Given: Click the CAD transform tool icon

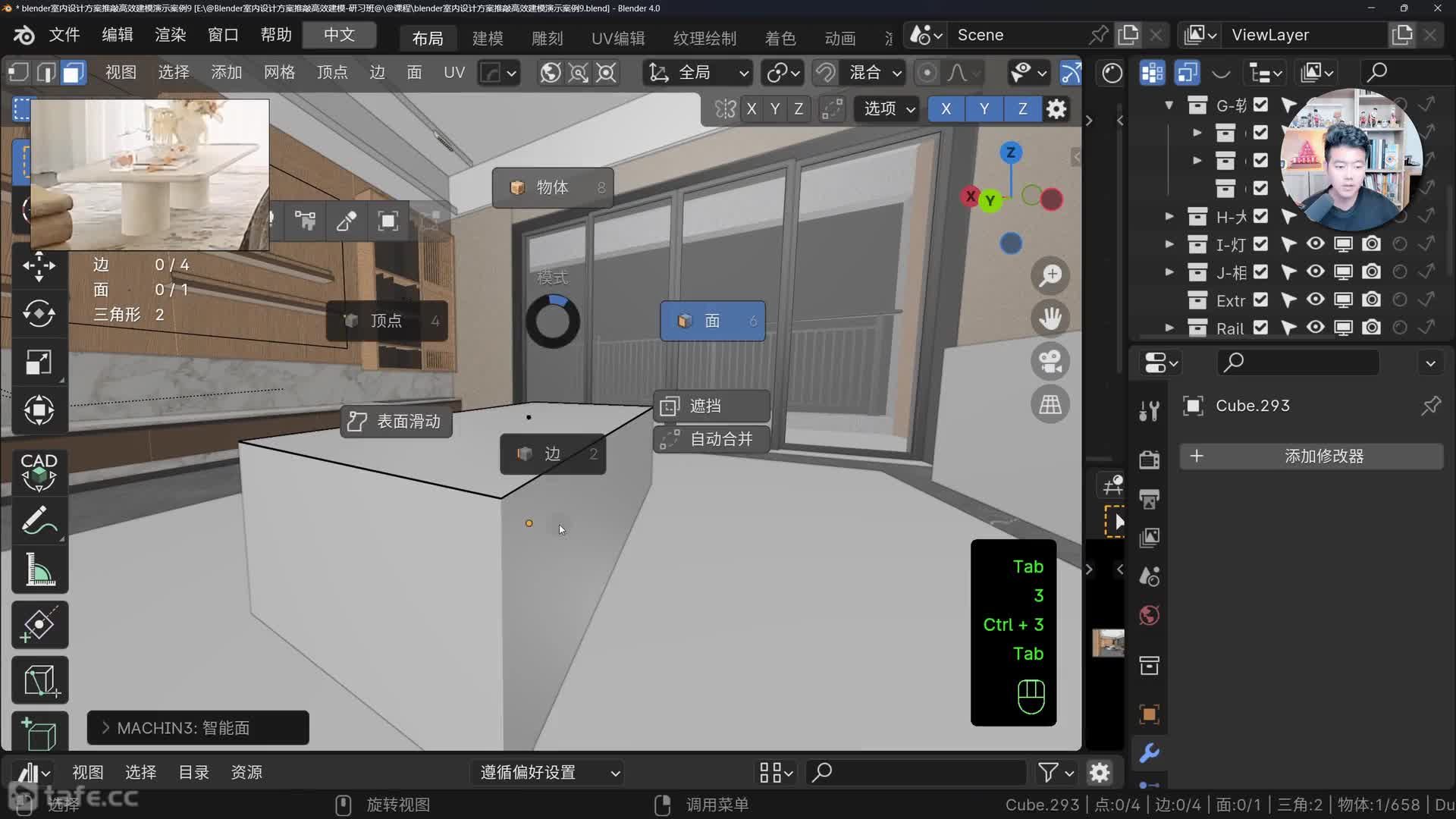Looking at the screenshot, I should (x=39, y=472).
